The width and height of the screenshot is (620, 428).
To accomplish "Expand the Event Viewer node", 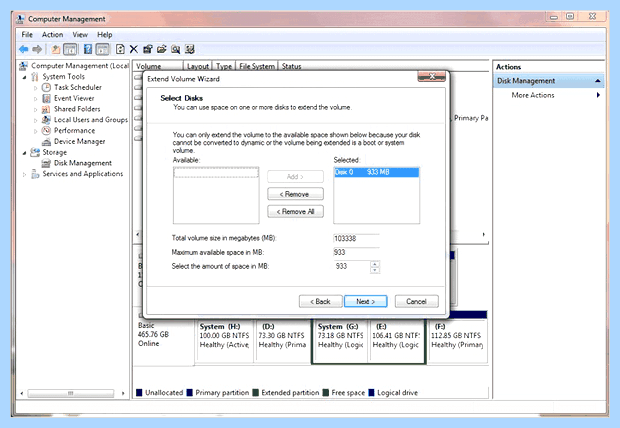I will (36, 98).
